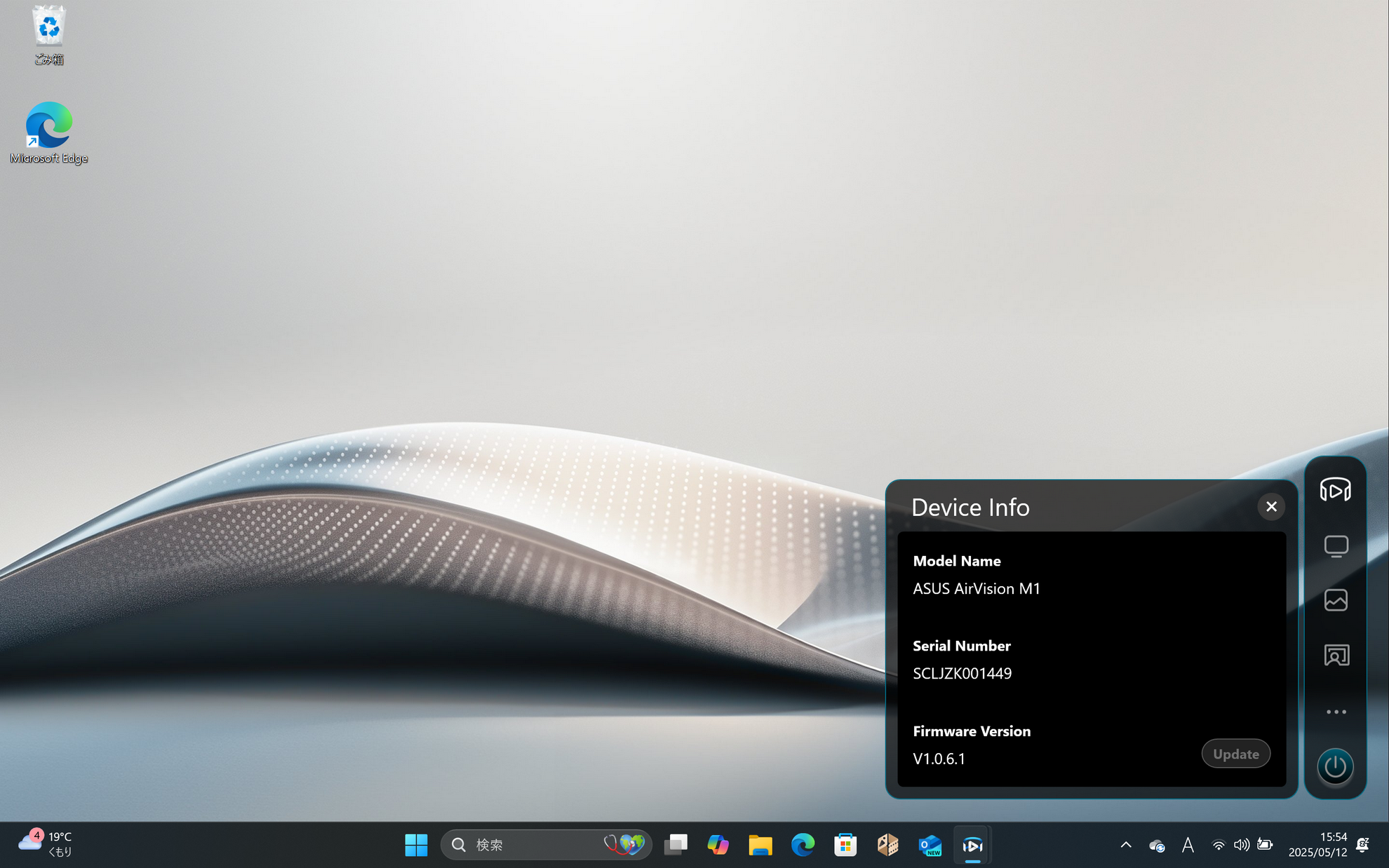Click the taskbar search box
The width and height of the screenshot is (1389, 868).
tap(533, 845)
